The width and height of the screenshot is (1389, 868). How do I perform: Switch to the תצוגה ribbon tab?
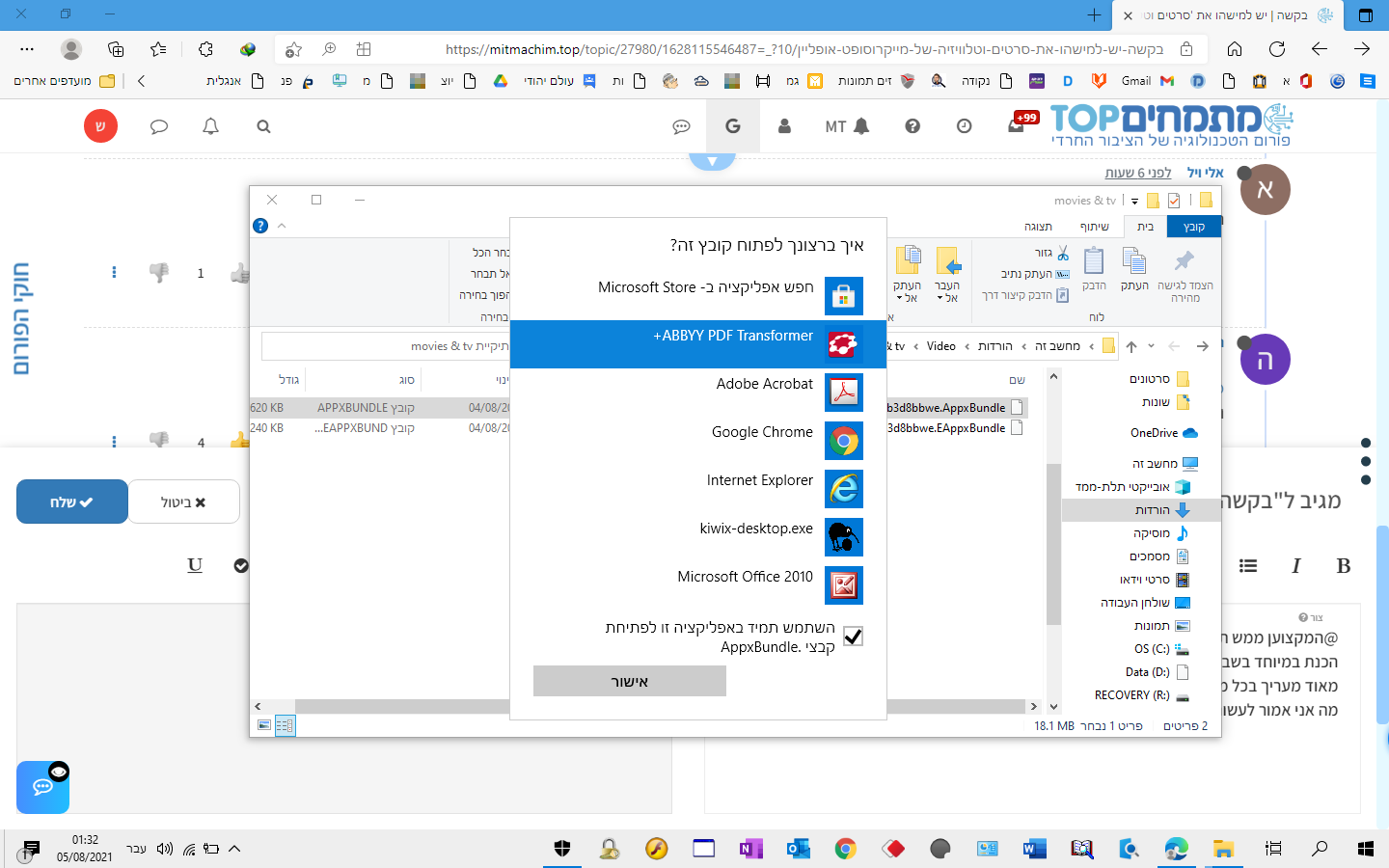click(1038, 227)
